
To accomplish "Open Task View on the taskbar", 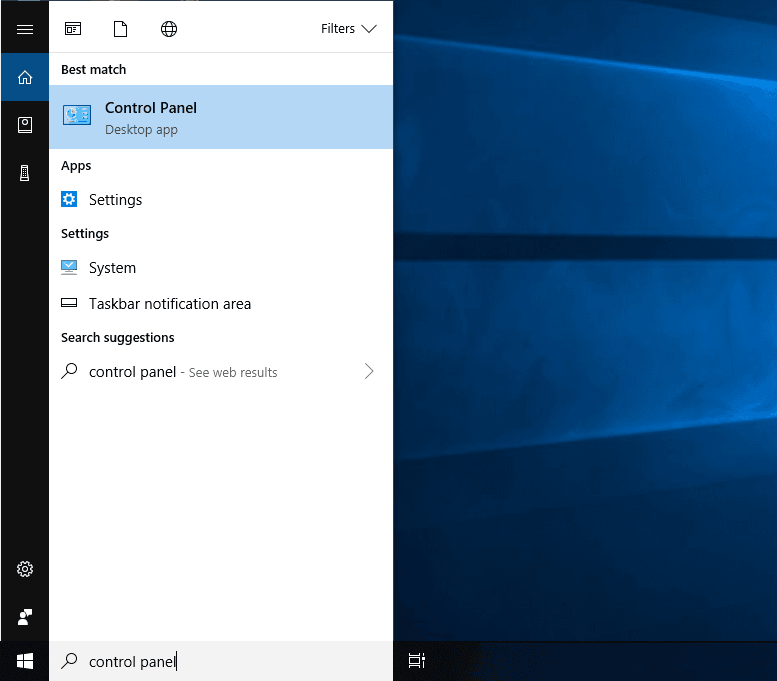I will [417, 661].
